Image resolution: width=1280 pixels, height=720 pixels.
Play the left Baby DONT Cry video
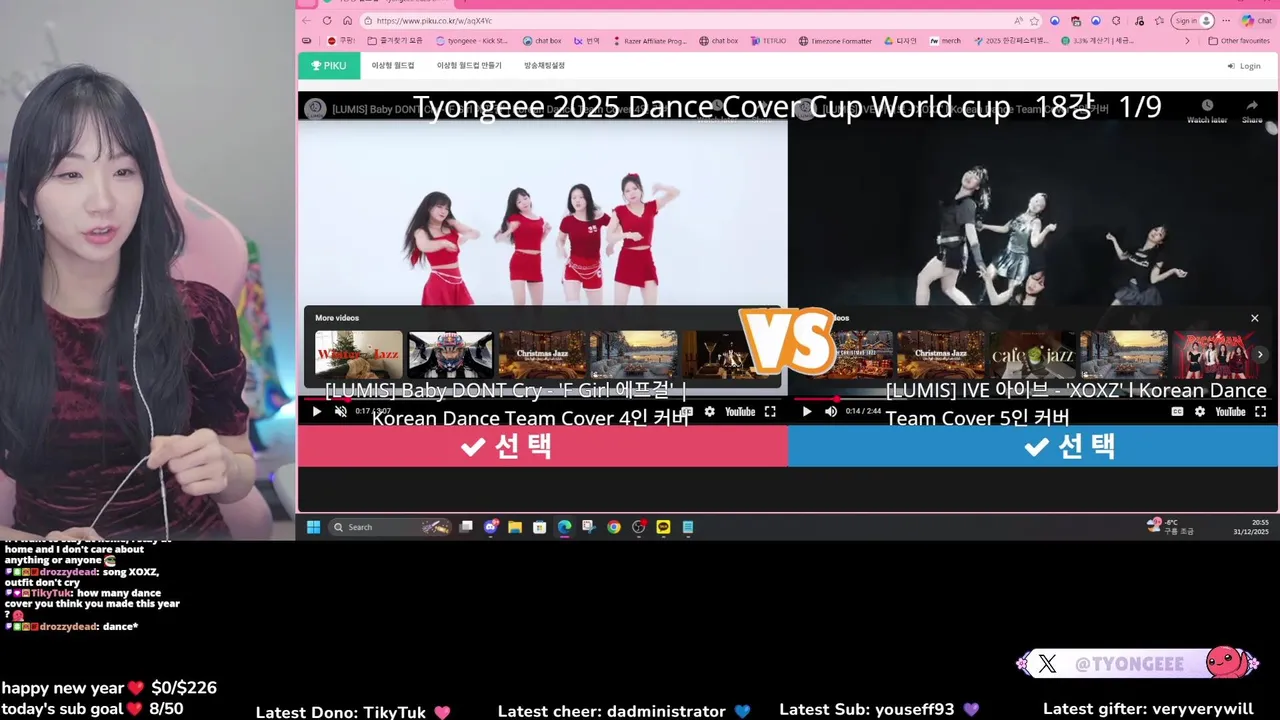tap(317, 411)
